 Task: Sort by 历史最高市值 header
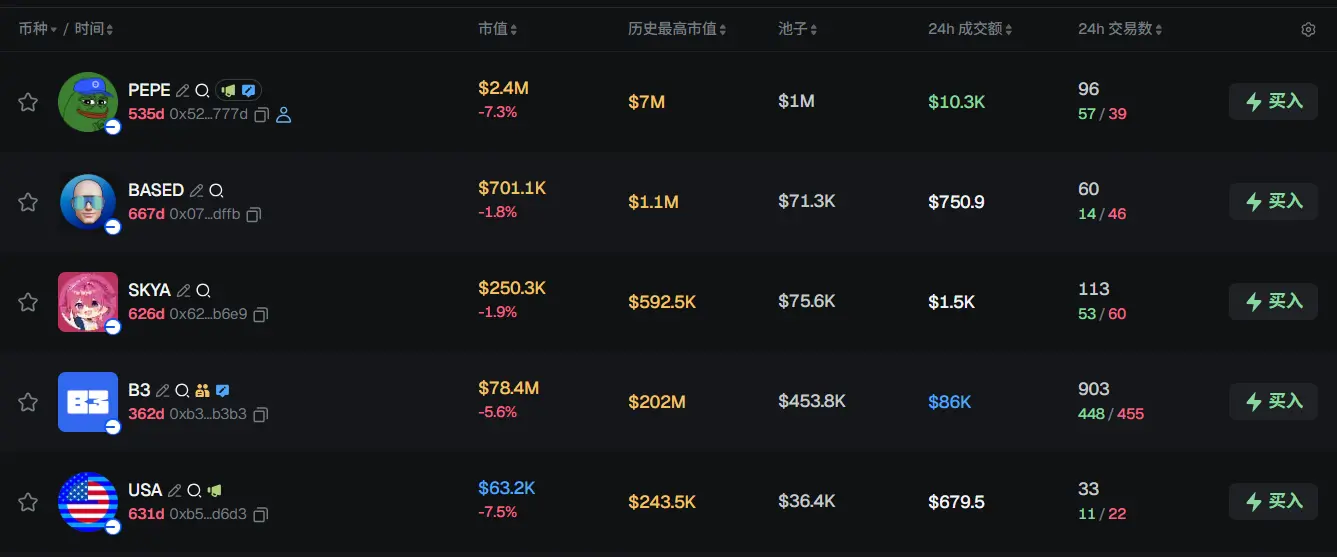coord(677,30)
